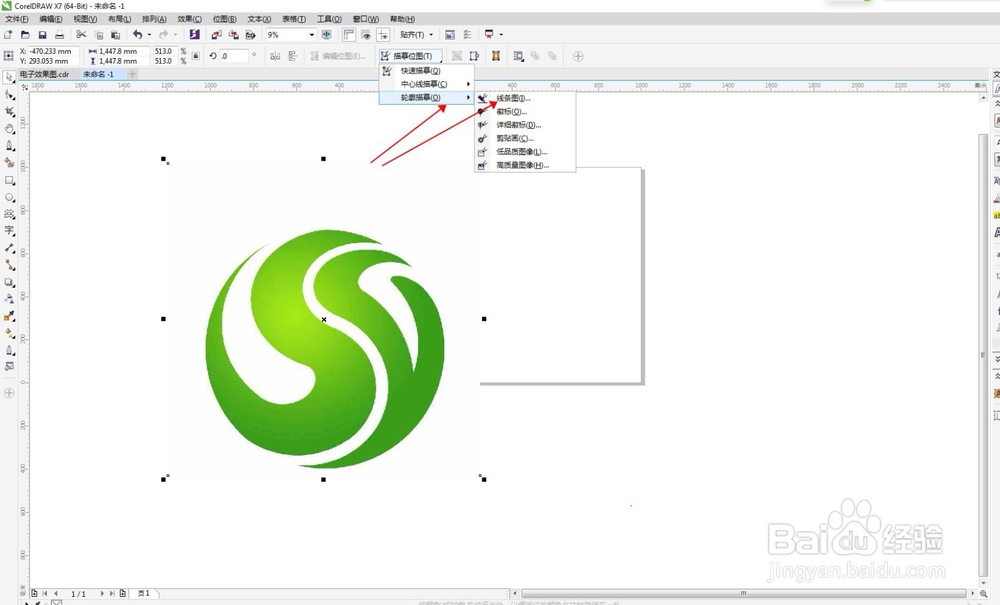Paste from clipboard
This screenshot has height=605, width=1000.
coord(115,34)
